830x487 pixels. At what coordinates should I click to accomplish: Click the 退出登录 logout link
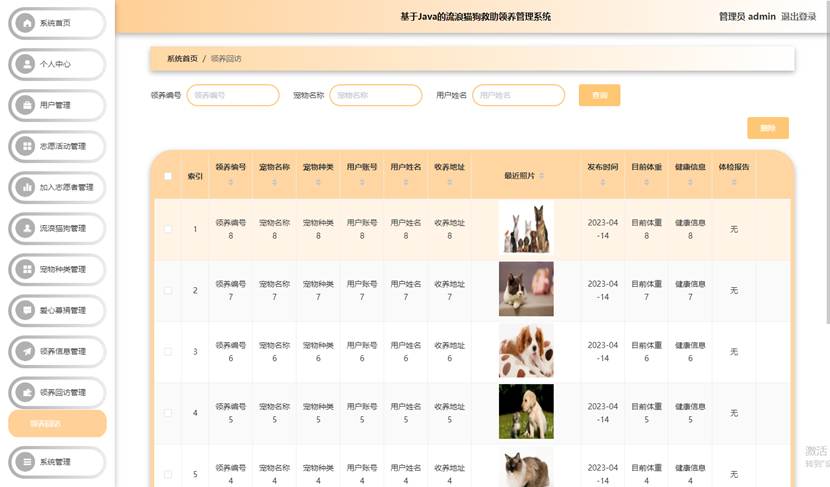coord(798,17)
